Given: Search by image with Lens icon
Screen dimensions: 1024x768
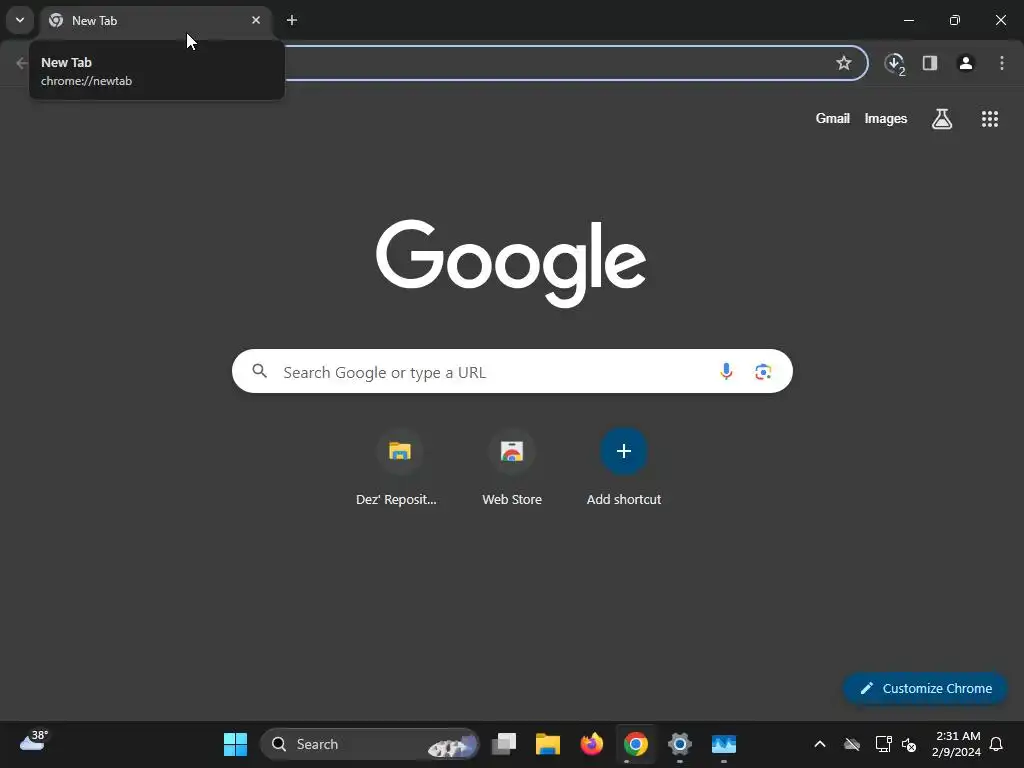Looking at the screenshot, I should coord(763,372).
